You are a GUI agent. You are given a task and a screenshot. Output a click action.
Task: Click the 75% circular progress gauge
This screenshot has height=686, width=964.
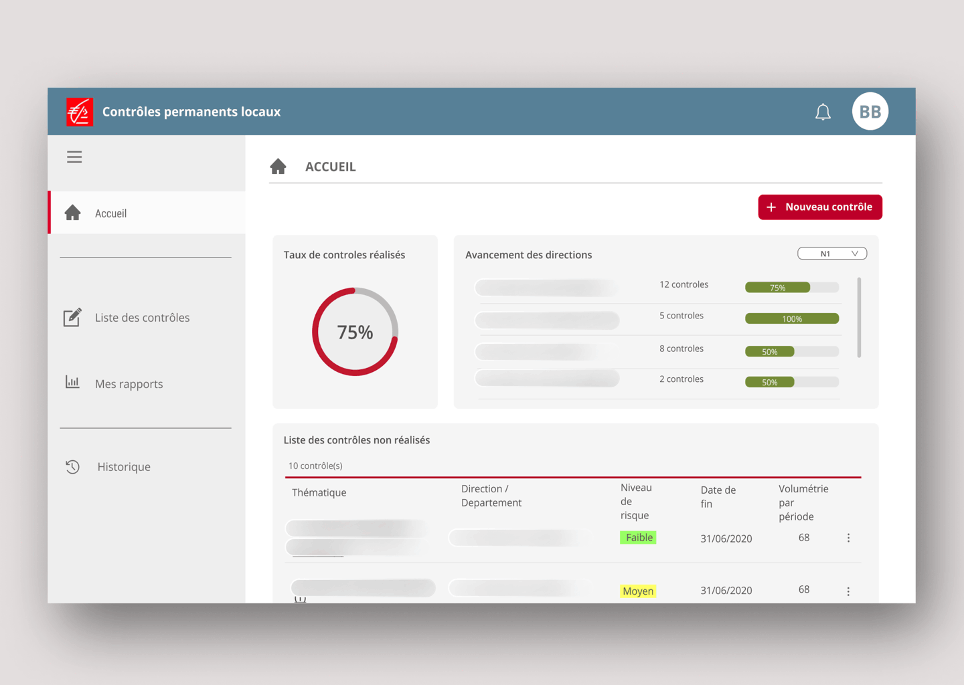[355, 332]
